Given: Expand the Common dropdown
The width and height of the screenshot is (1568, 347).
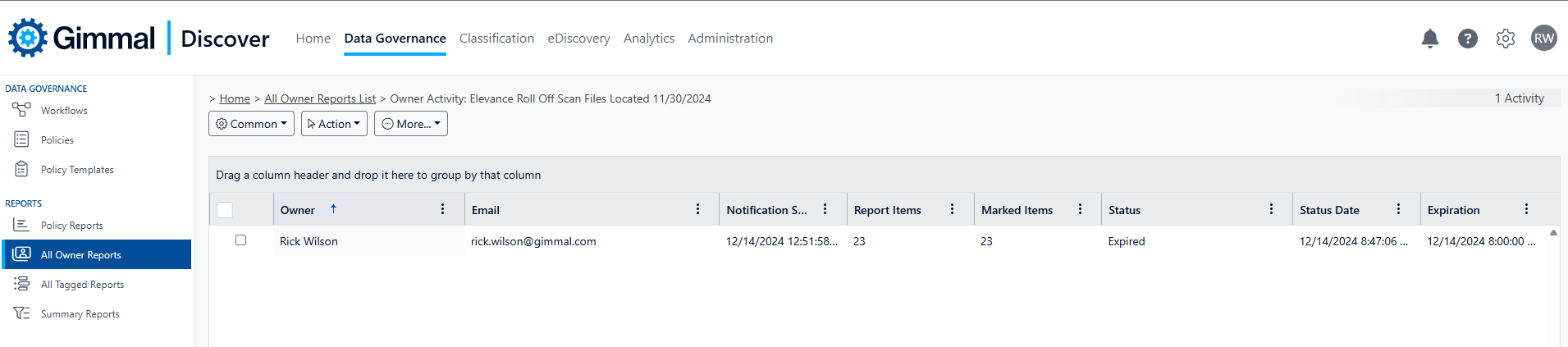Looking at the screenshot, I should [251, 124].
